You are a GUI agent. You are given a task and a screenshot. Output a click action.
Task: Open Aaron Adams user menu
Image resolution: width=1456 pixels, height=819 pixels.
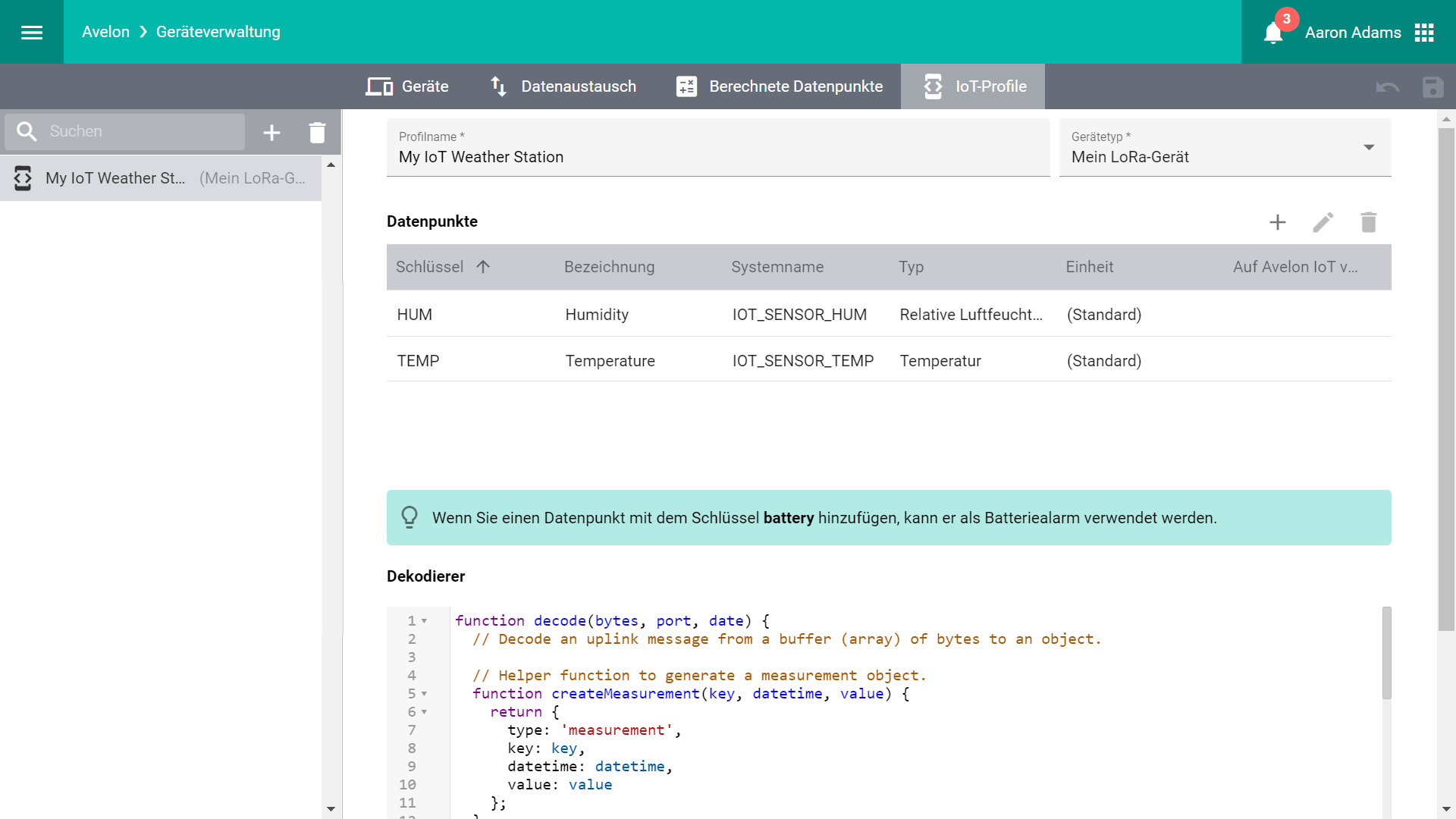click(x=1353, y=33)
